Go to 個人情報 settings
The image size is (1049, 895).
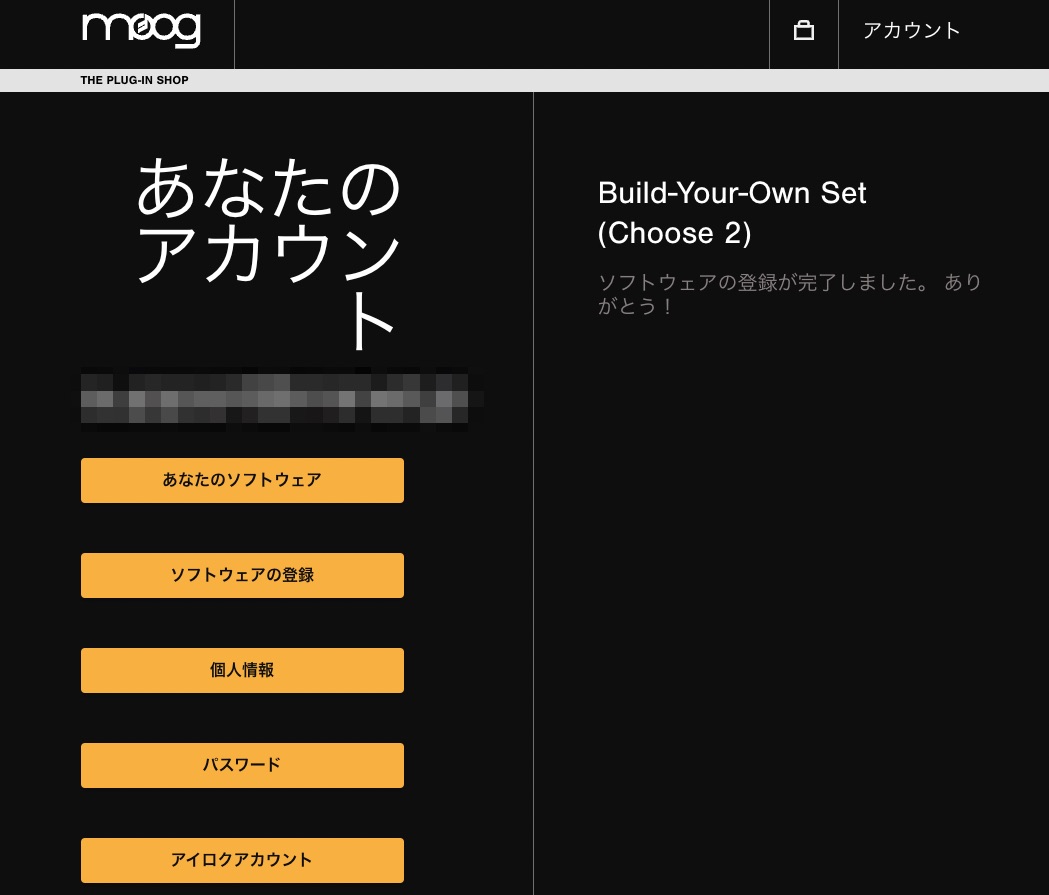click(x=242, y=670)
